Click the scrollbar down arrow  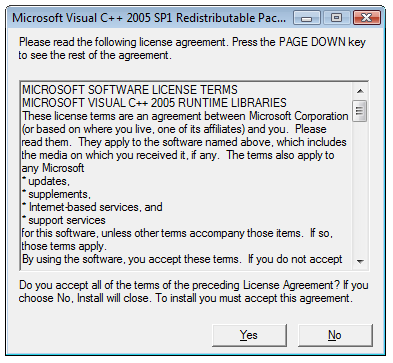point(360,261)
